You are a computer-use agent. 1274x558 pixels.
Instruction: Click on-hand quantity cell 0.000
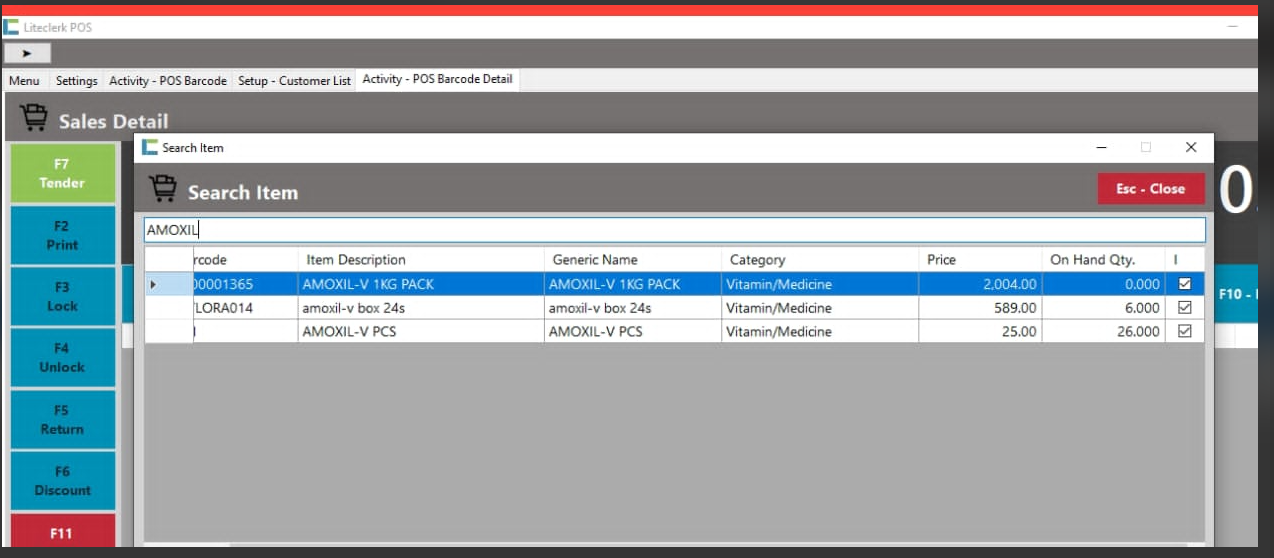1103,285
